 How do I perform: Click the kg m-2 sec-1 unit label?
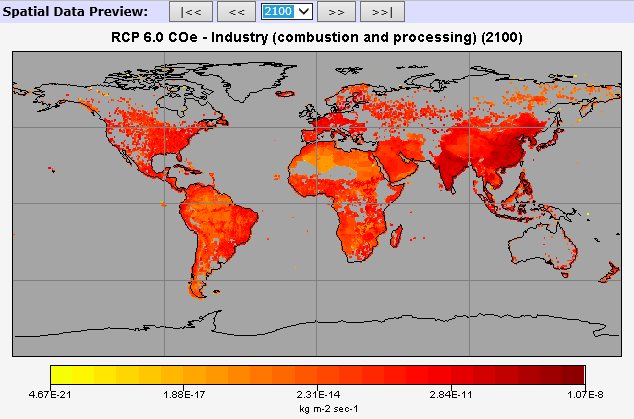tap(317, 406)
